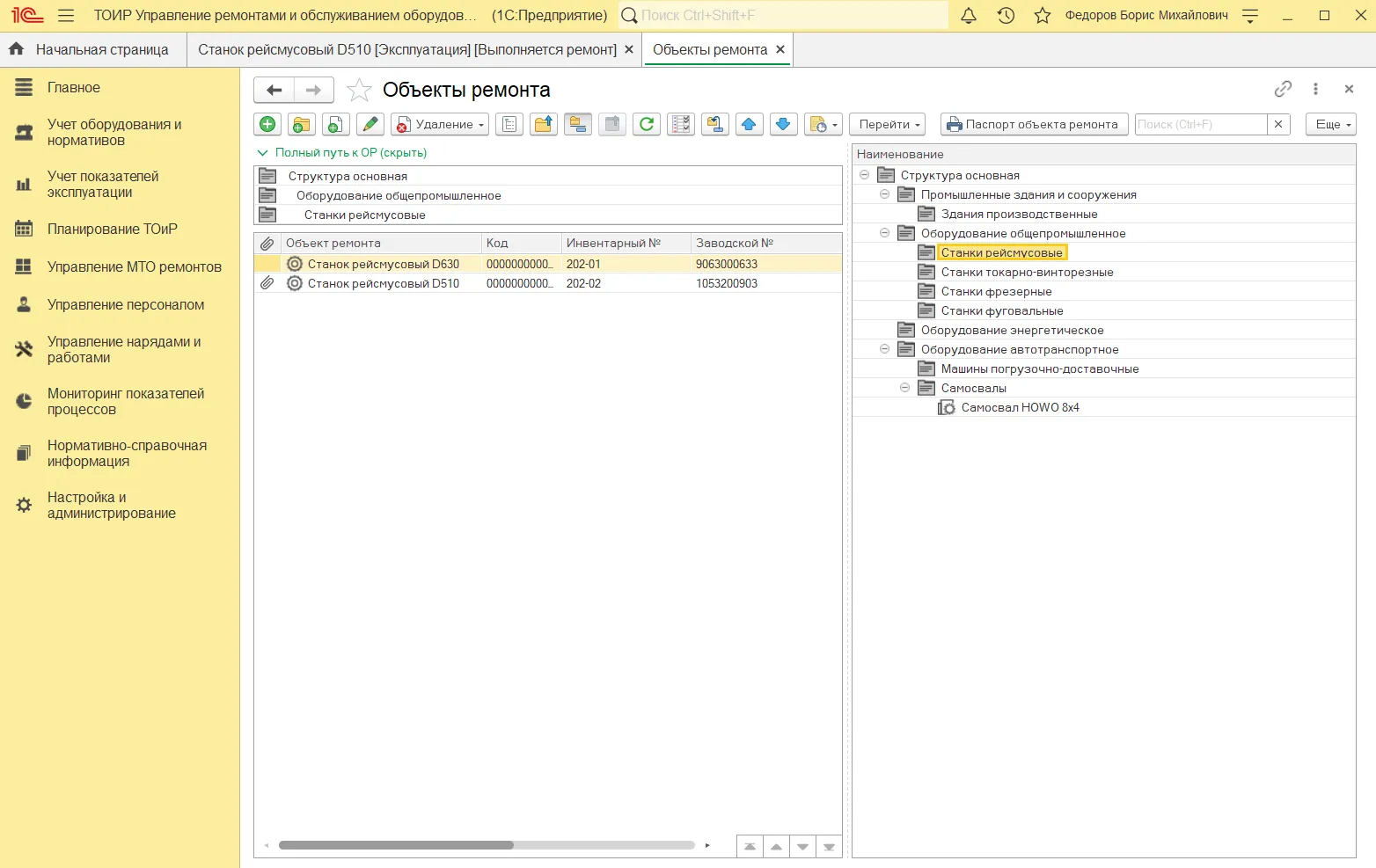Open the document-clock dropdown icon

[x=823, y=124]
